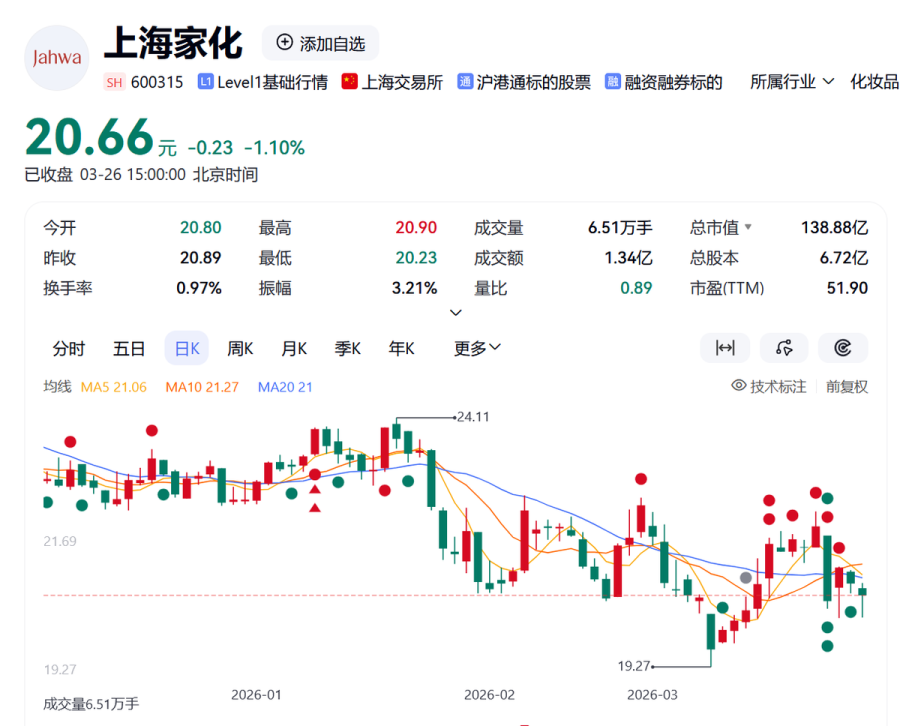The height and width of the screenshot is (726, 900).
Task: Open the 总市值 dropdown triangle
Action: point(748,227)
